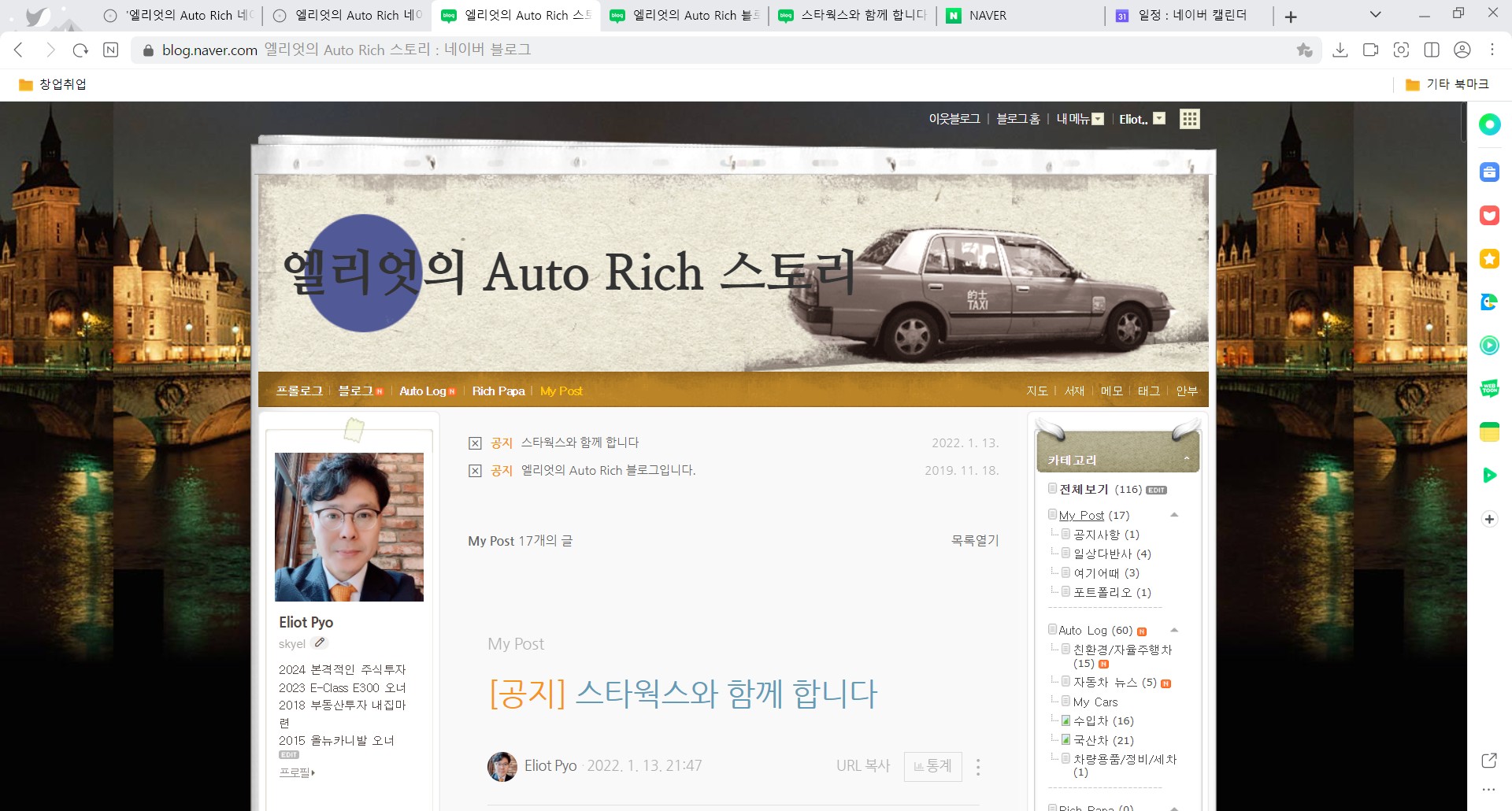Open the Rich Papa blog menu
Screen dimensions: 1512x811
point(498,391)
